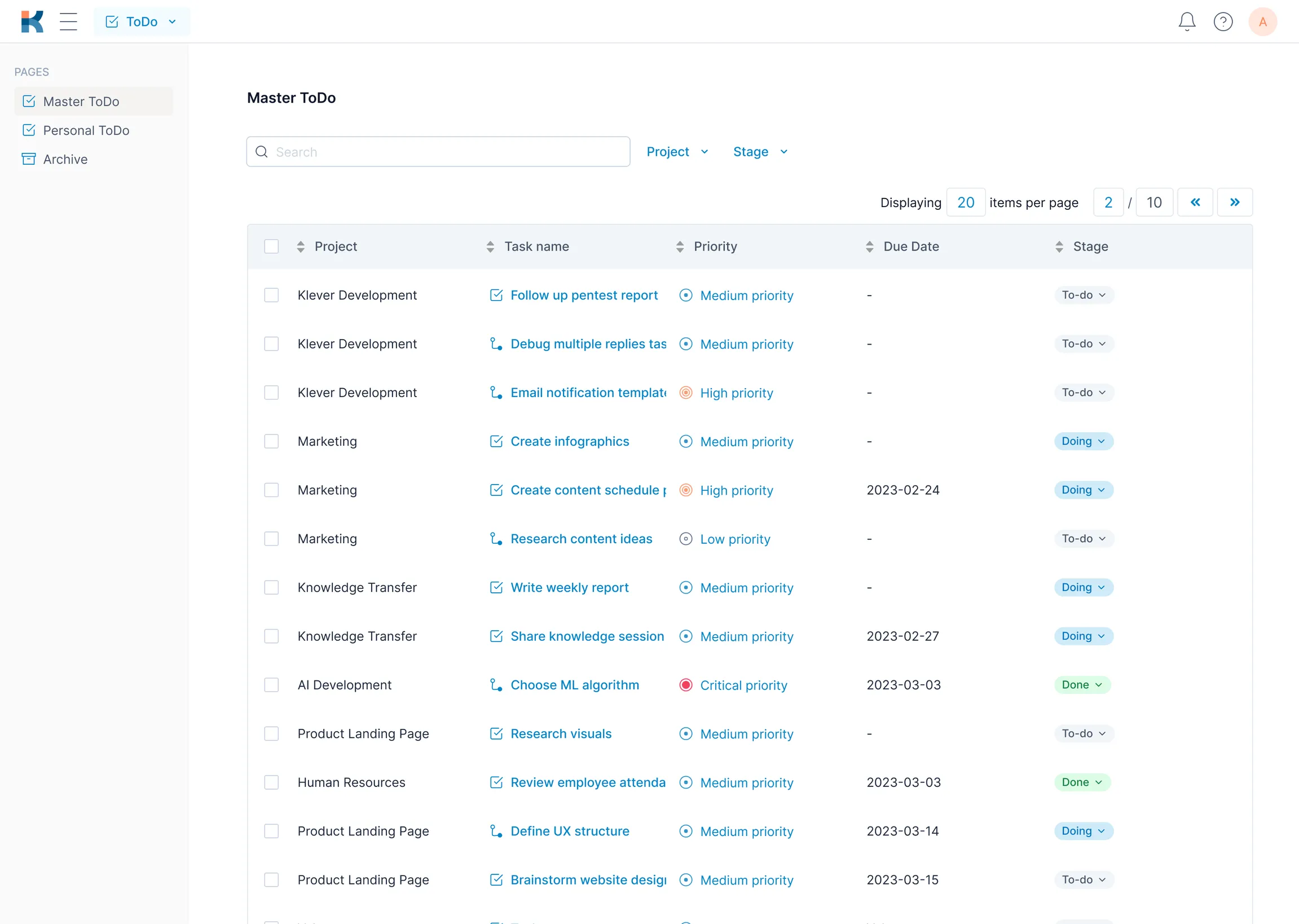Click the ToDo app header icon
This screenshot has height=924, width=1299.
113,21
